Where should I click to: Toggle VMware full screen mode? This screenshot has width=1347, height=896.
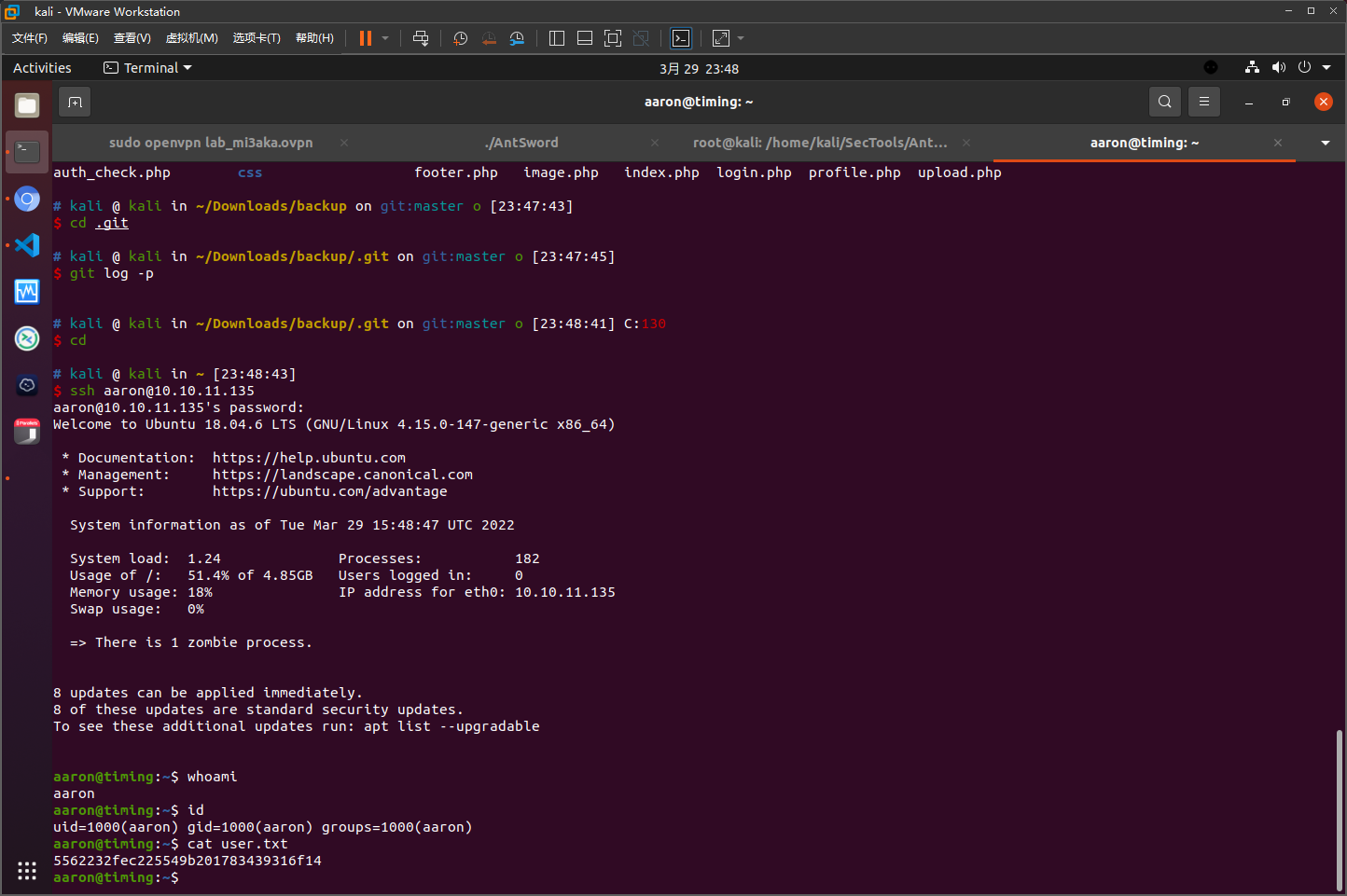613,38
